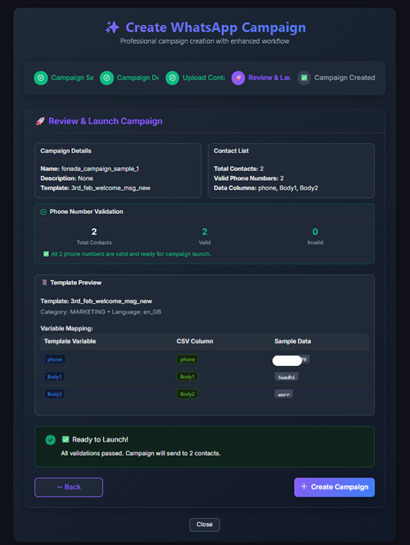Open the Campaign De step tab
Screen dimensions: 410x545
129,78
